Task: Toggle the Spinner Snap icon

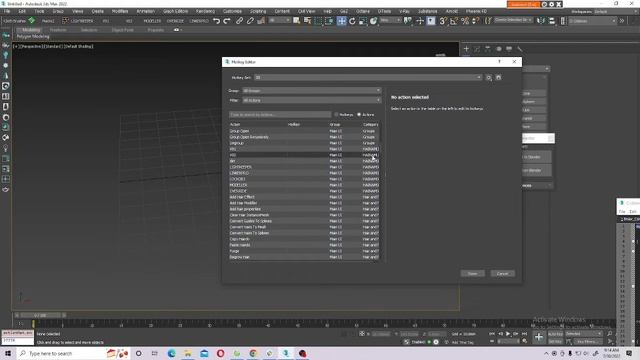Action: 475,21
